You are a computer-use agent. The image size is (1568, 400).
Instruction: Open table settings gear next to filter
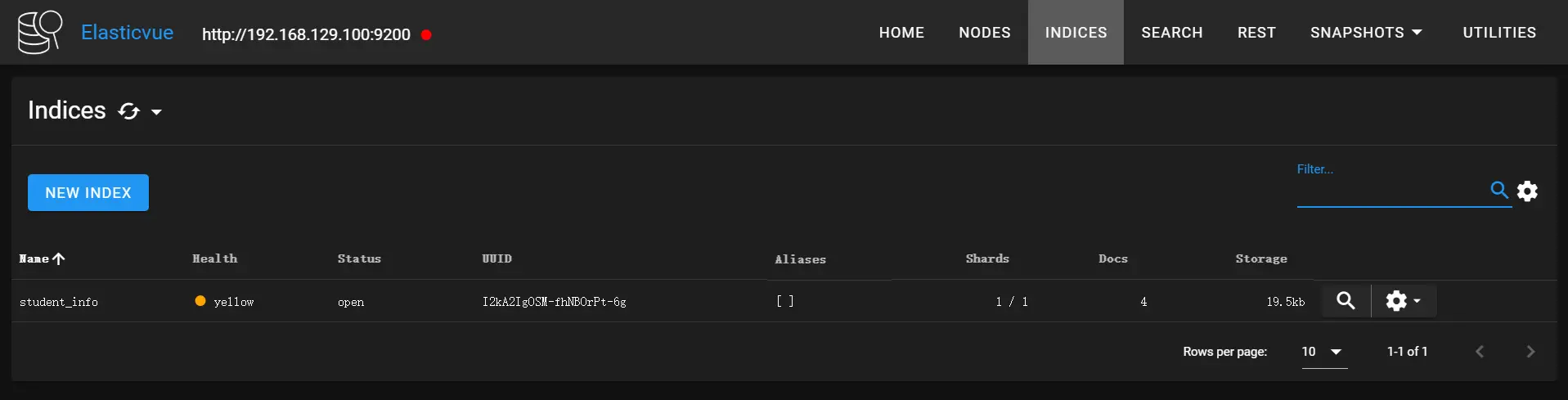[x=1527, y=191]
